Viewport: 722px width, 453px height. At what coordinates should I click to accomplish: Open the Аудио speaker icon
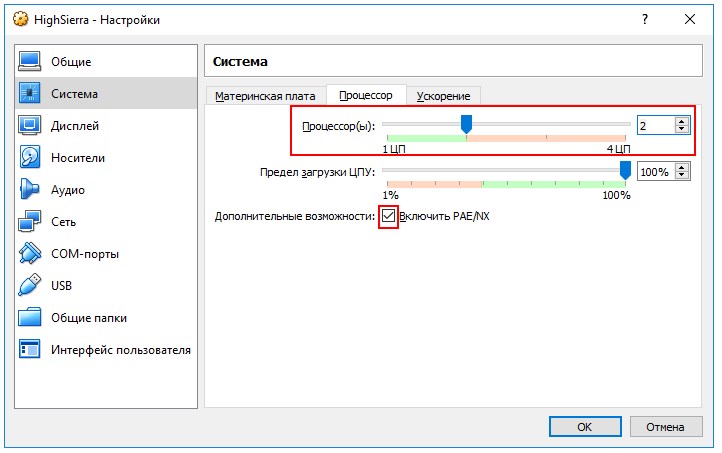click(30, 190)
